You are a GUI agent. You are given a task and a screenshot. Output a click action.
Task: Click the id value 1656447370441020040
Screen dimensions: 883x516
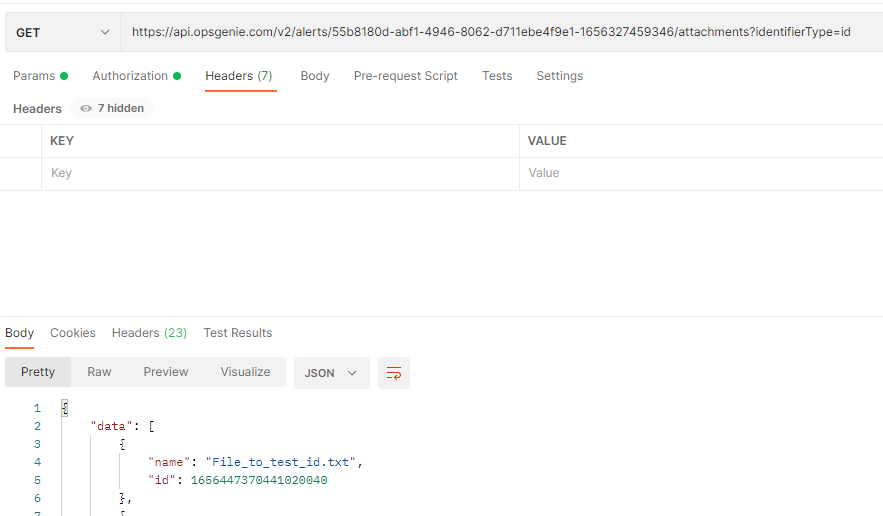(259, 481)
